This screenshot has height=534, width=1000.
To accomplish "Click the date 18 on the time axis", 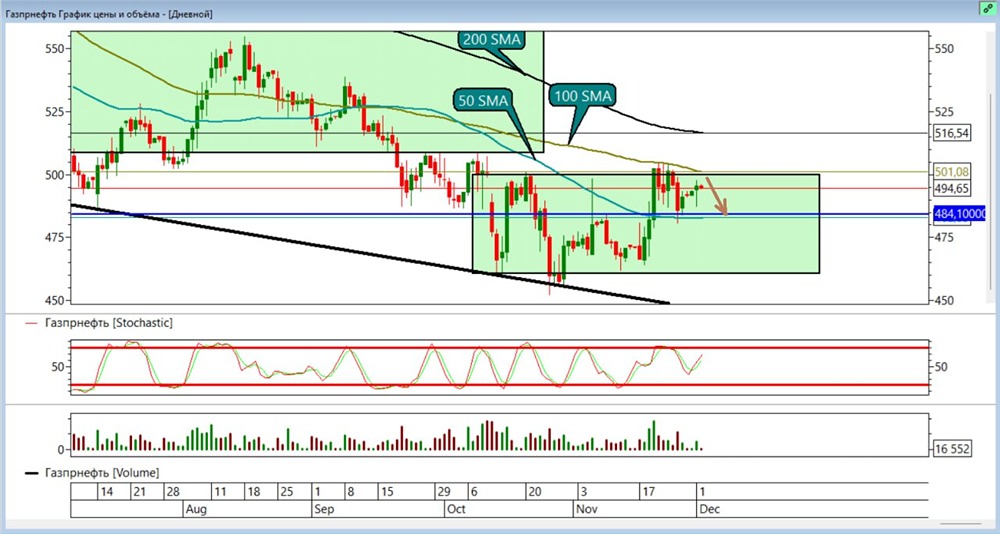I will pos(253,492).
